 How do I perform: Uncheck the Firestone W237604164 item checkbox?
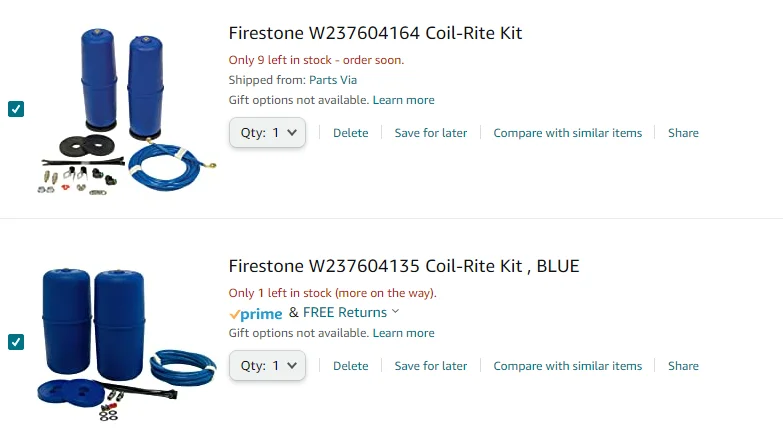click(16, 109)
